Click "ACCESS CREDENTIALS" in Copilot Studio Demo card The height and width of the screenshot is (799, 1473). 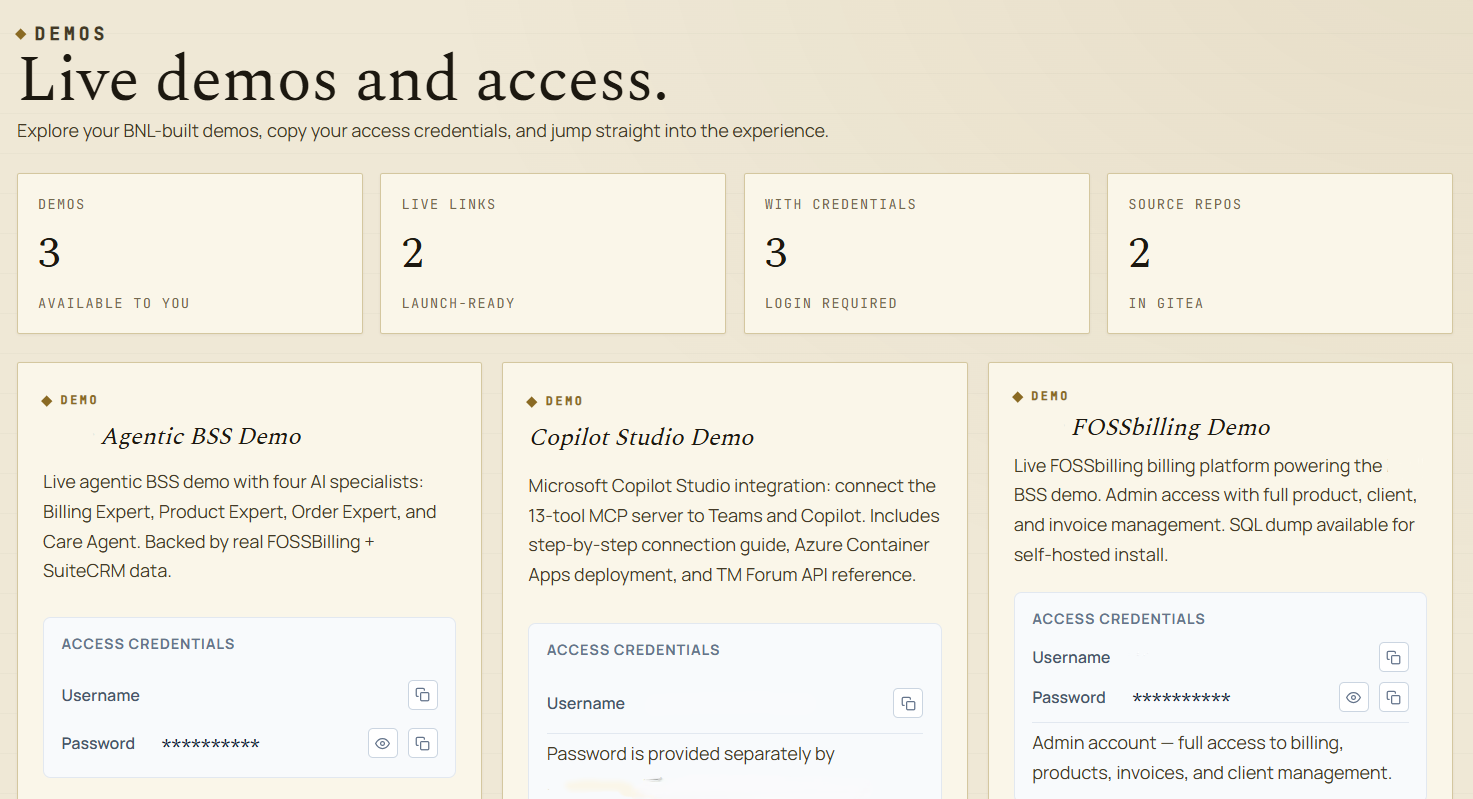(x=633, y=650)
